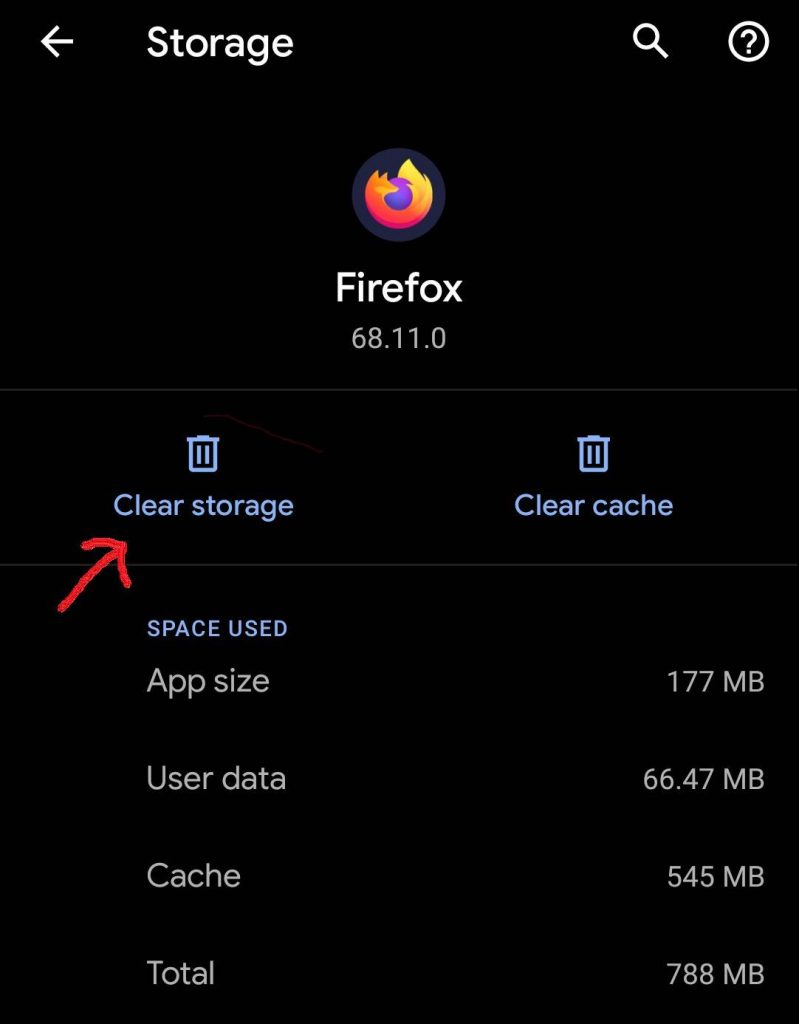
Task: Tap the back arrow icon
Action: coord(57,42)
